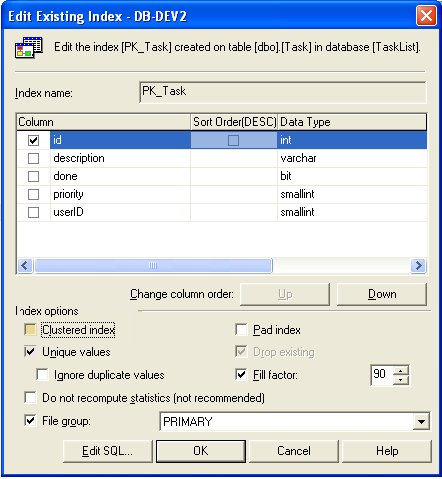Toggle the Sort Order DESC checkbox for id
This screenshot has height=479, width=442.
[x=233, y=140]
